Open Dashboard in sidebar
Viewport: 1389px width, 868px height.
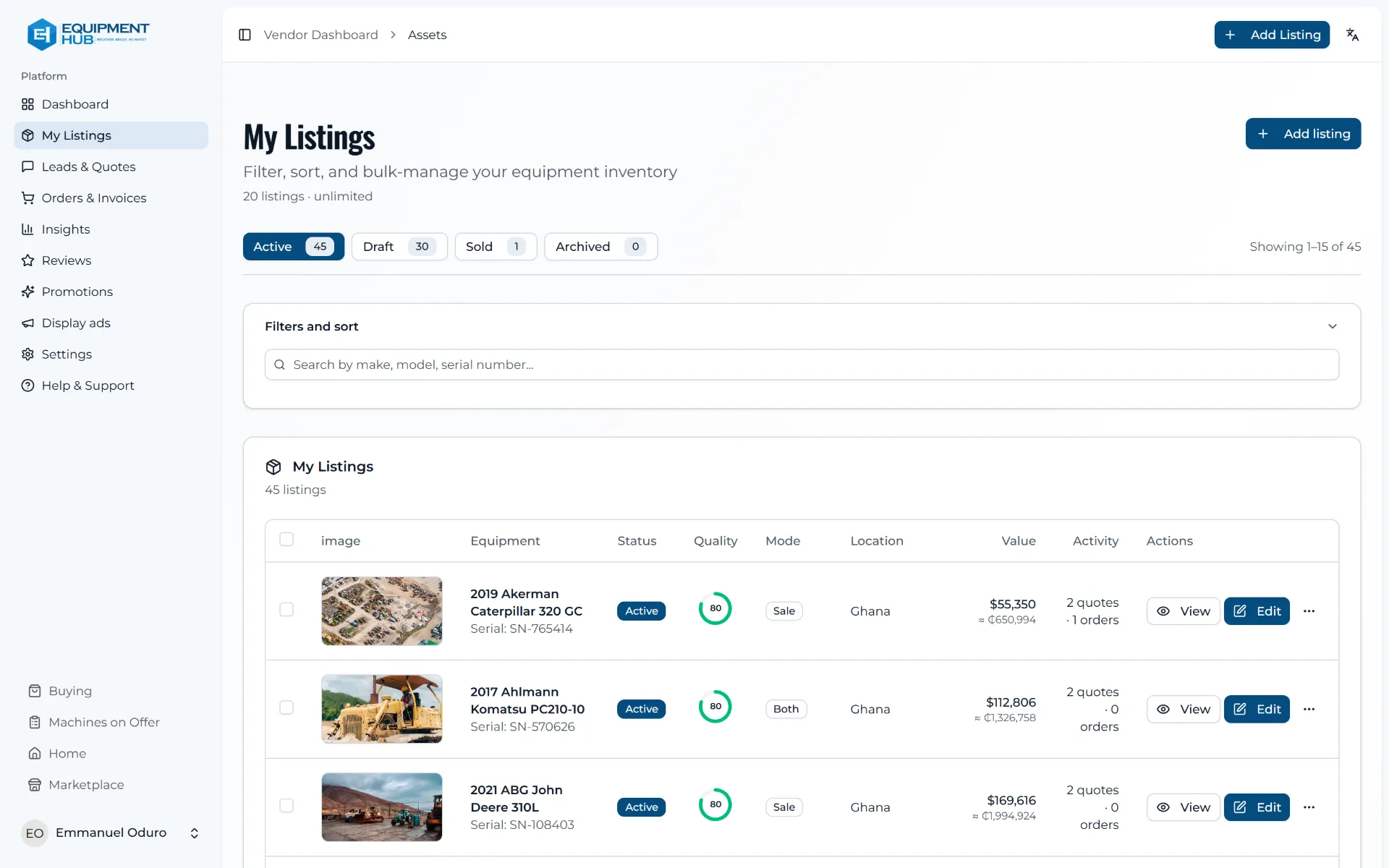tap(111, 104)
